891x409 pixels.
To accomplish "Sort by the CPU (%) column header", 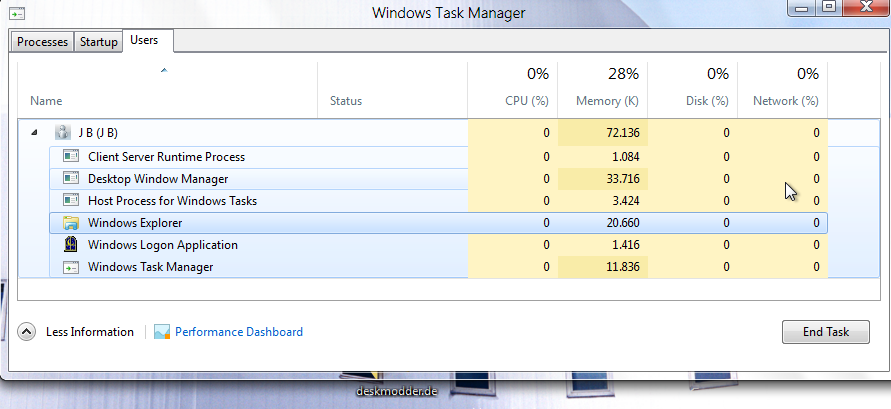I will point(513,90).
